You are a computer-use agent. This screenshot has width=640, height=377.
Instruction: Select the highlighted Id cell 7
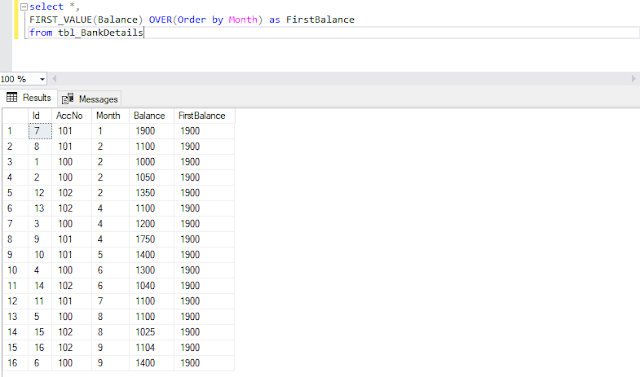(40, 131)
